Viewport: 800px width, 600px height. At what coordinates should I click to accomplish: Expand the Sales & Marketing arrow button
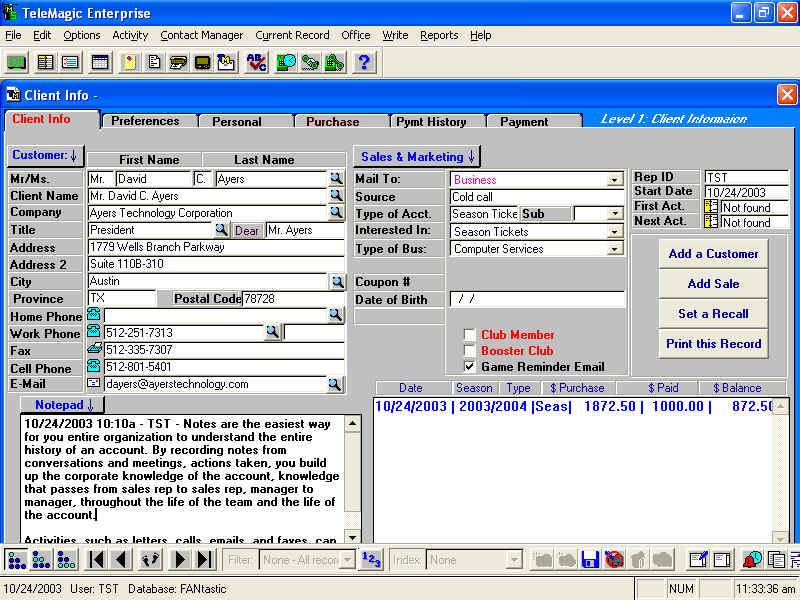(x=417, y=157)
